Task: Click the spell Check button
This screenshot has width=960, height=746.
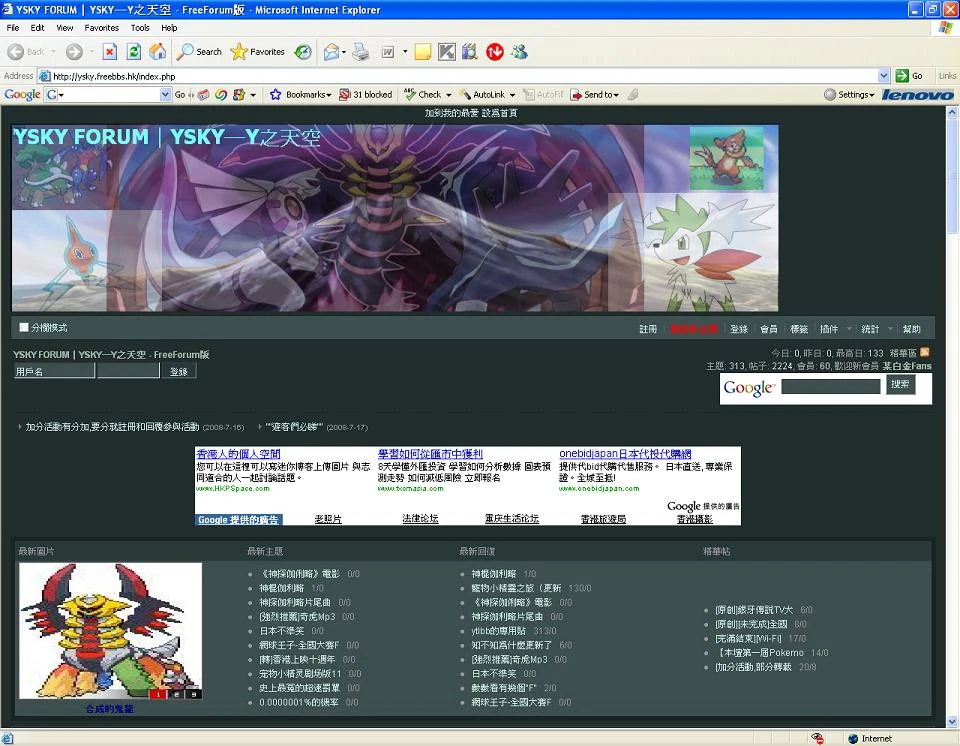Action: [x=422, y=94]
